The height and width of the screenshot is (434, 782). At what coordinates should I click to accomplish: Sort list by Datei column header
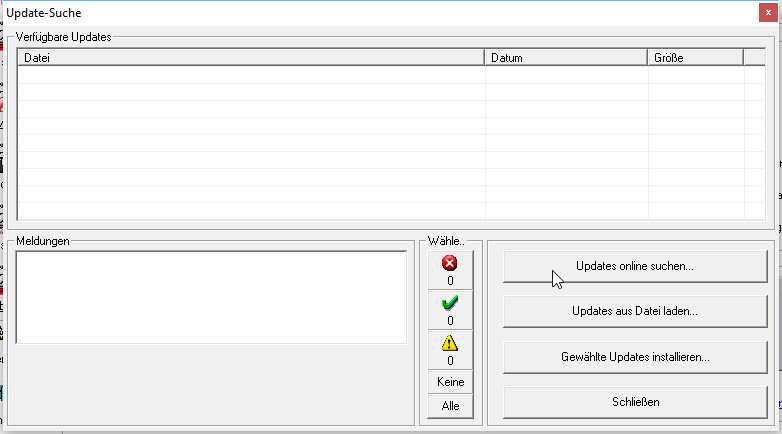coord(250,58)
